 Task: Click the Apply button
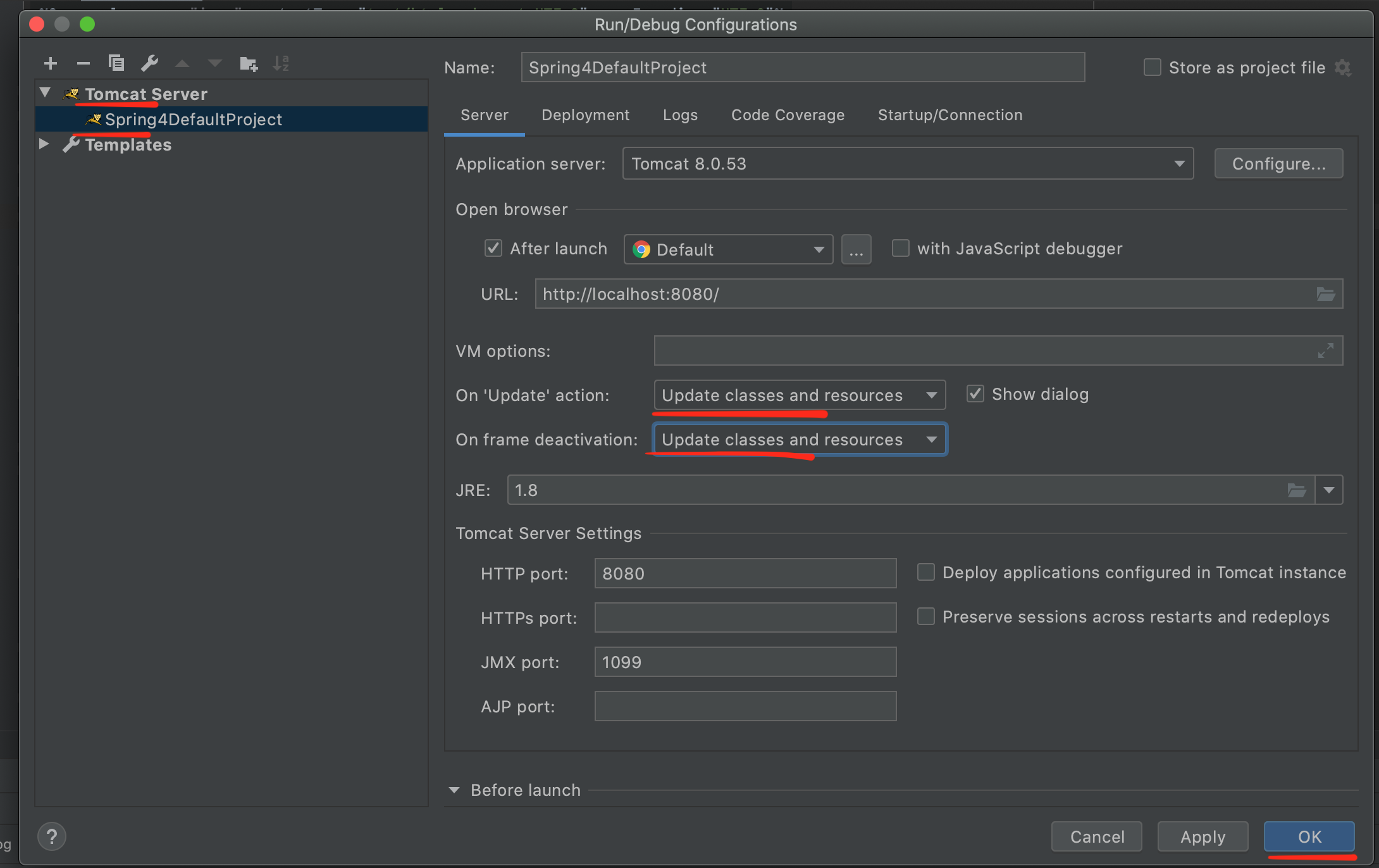(1203, 837)
